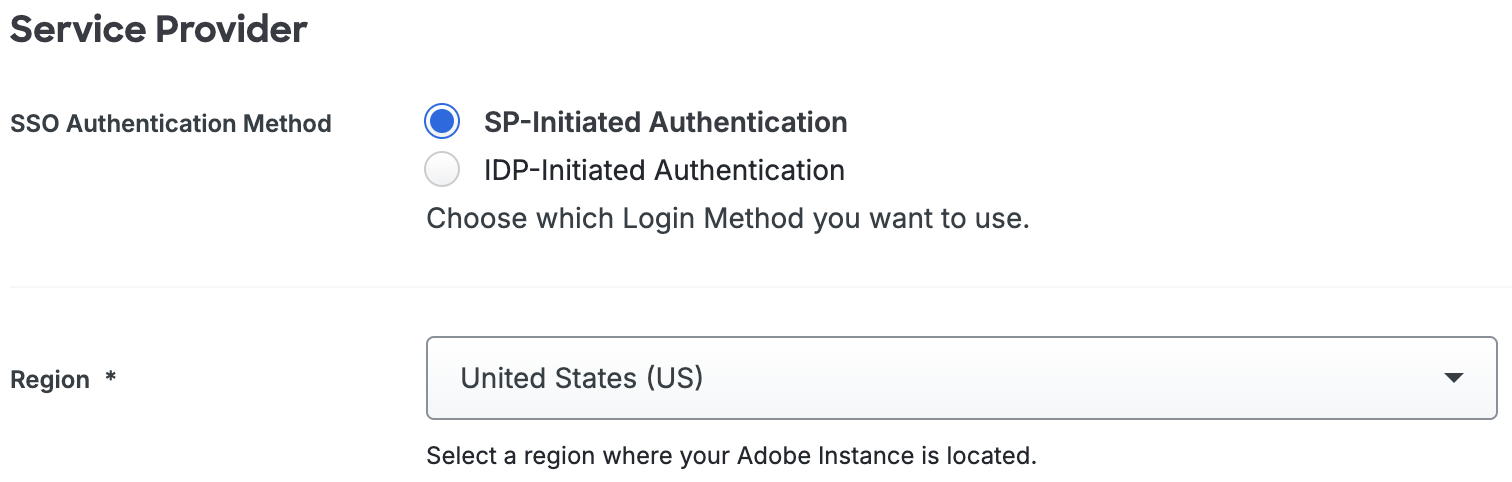
Task: Click the Service Provider section heading
Action: point(158,29)
